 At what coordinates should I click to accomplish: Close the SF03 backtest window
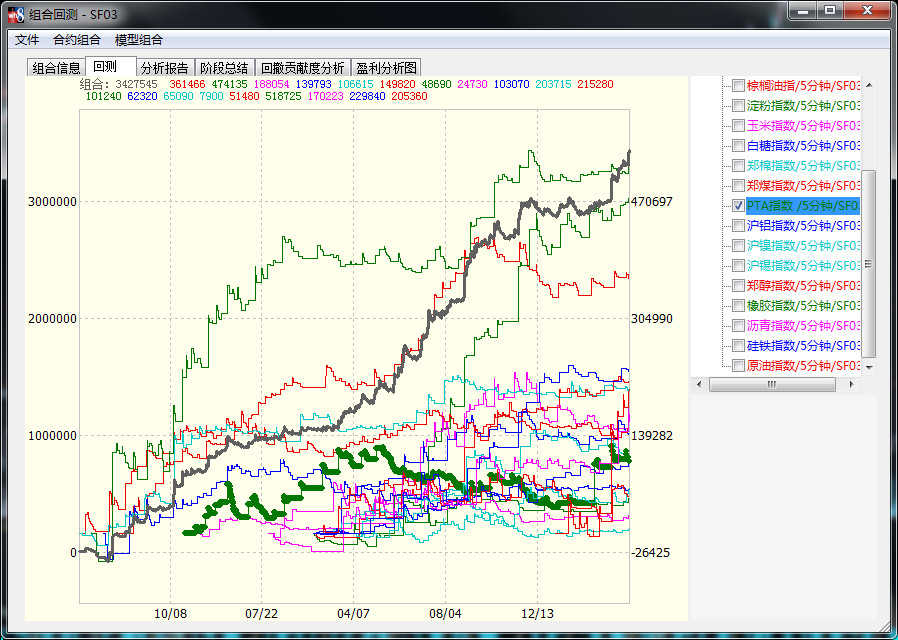coord(867,11)
